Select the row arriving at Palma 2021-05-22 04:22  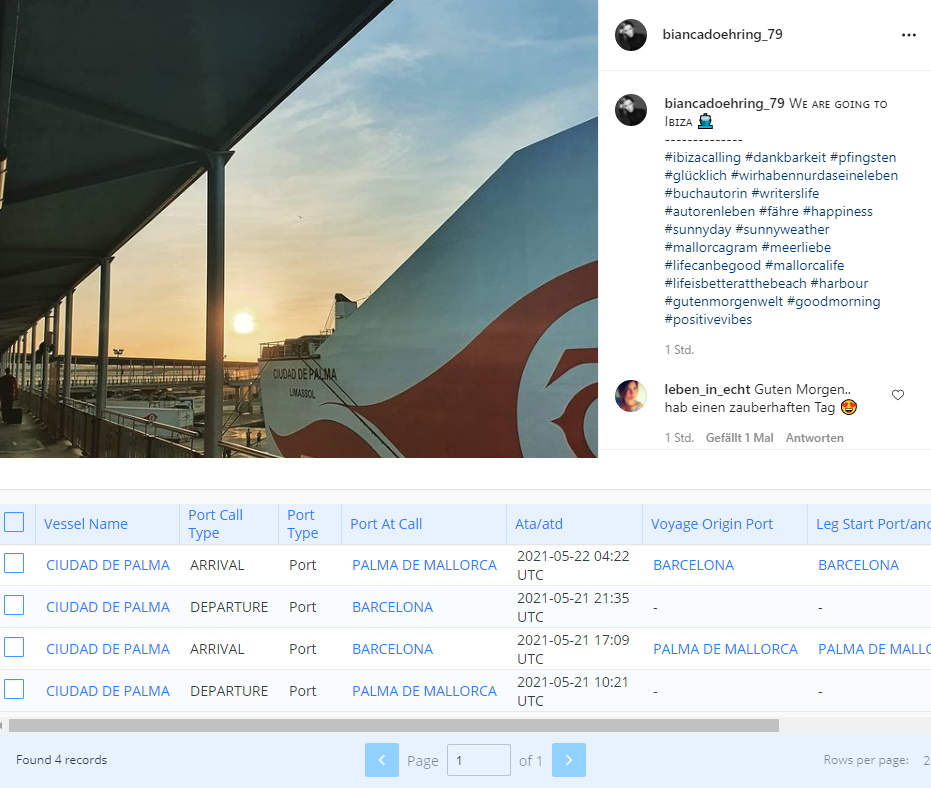click(14, 563)
